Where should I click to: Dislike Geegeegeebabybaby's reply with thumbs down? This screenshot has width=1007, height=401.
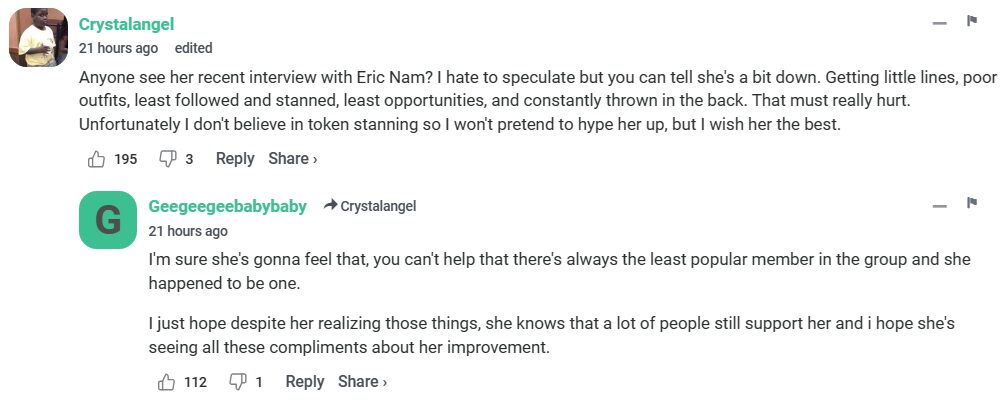tap(238, 381)
